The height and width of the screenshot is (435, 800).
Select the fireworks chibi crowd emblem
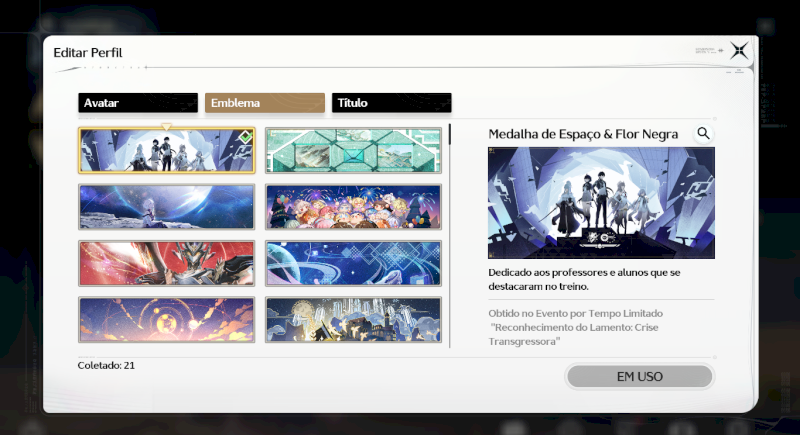[x=353, y=207]
